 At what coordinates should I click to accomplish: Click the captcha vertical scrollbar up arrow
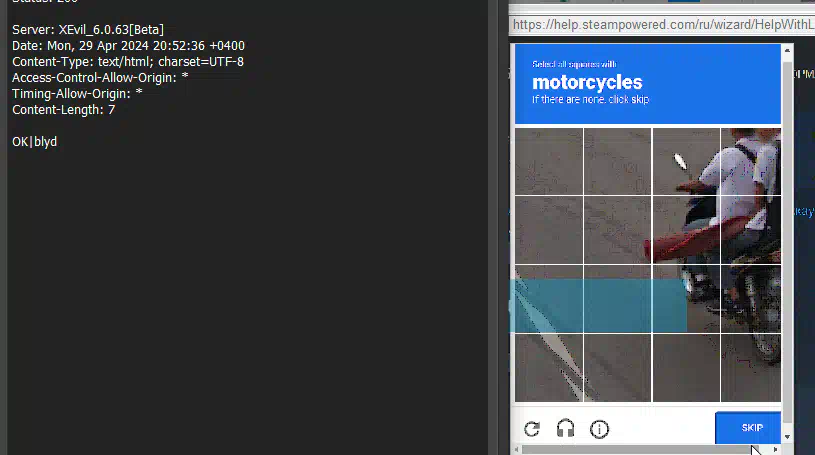(x=787, y=50)
